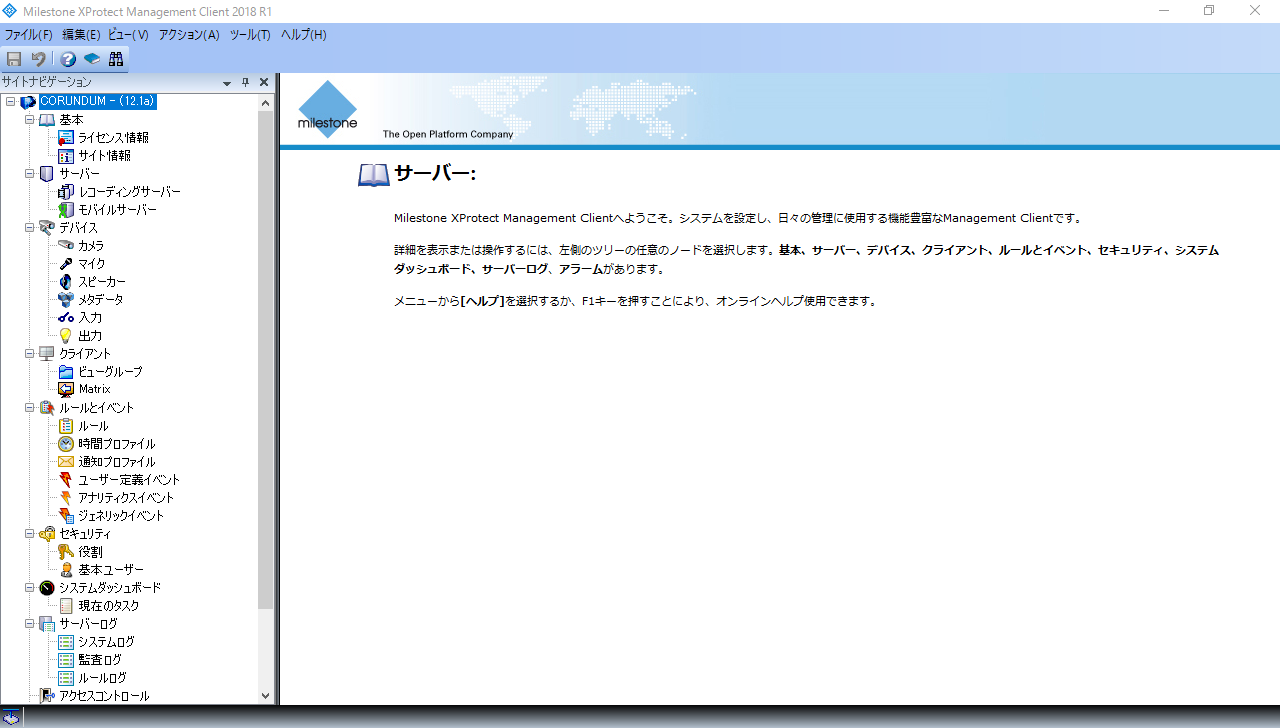Select the システムダッシュボード node label
Image resolution: width=1280 pixels, height=728 pixels.
tap(110, 588)
